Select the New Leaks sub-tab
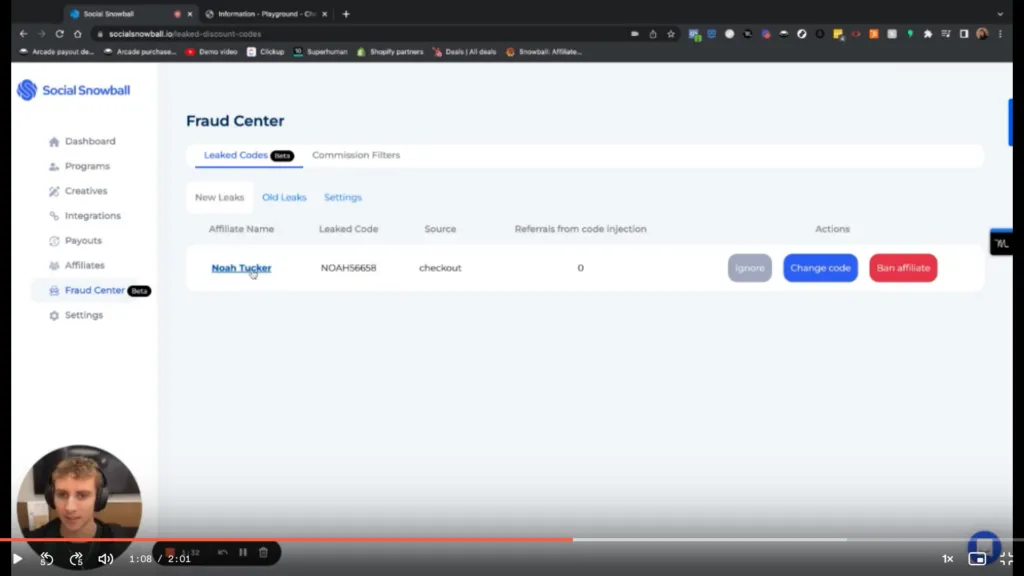The width and height of the screenshot is (1024, 576). (x=219, y=197)
